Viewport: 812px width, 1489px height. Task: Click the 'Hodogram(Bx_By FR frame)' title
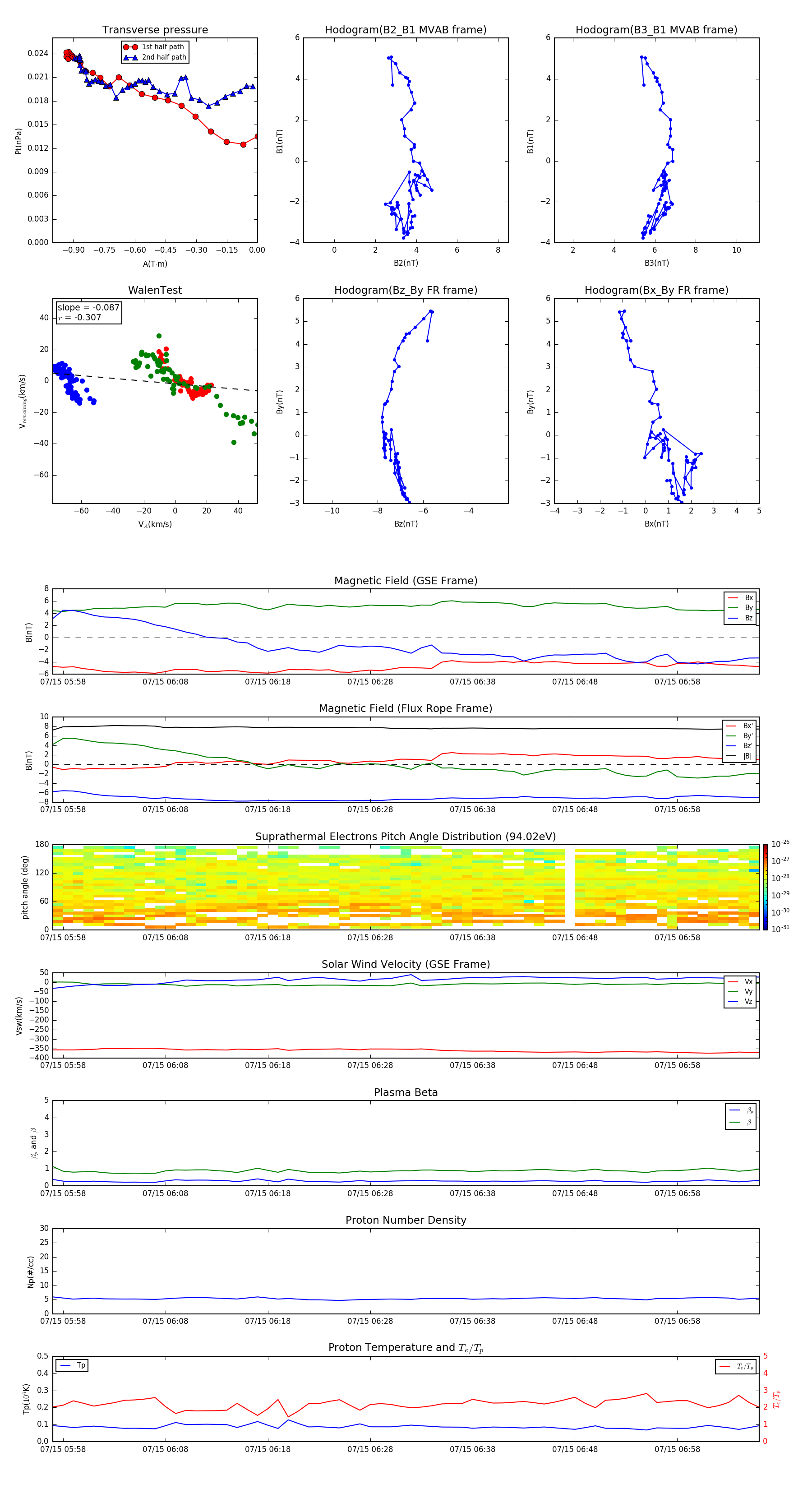656,290
